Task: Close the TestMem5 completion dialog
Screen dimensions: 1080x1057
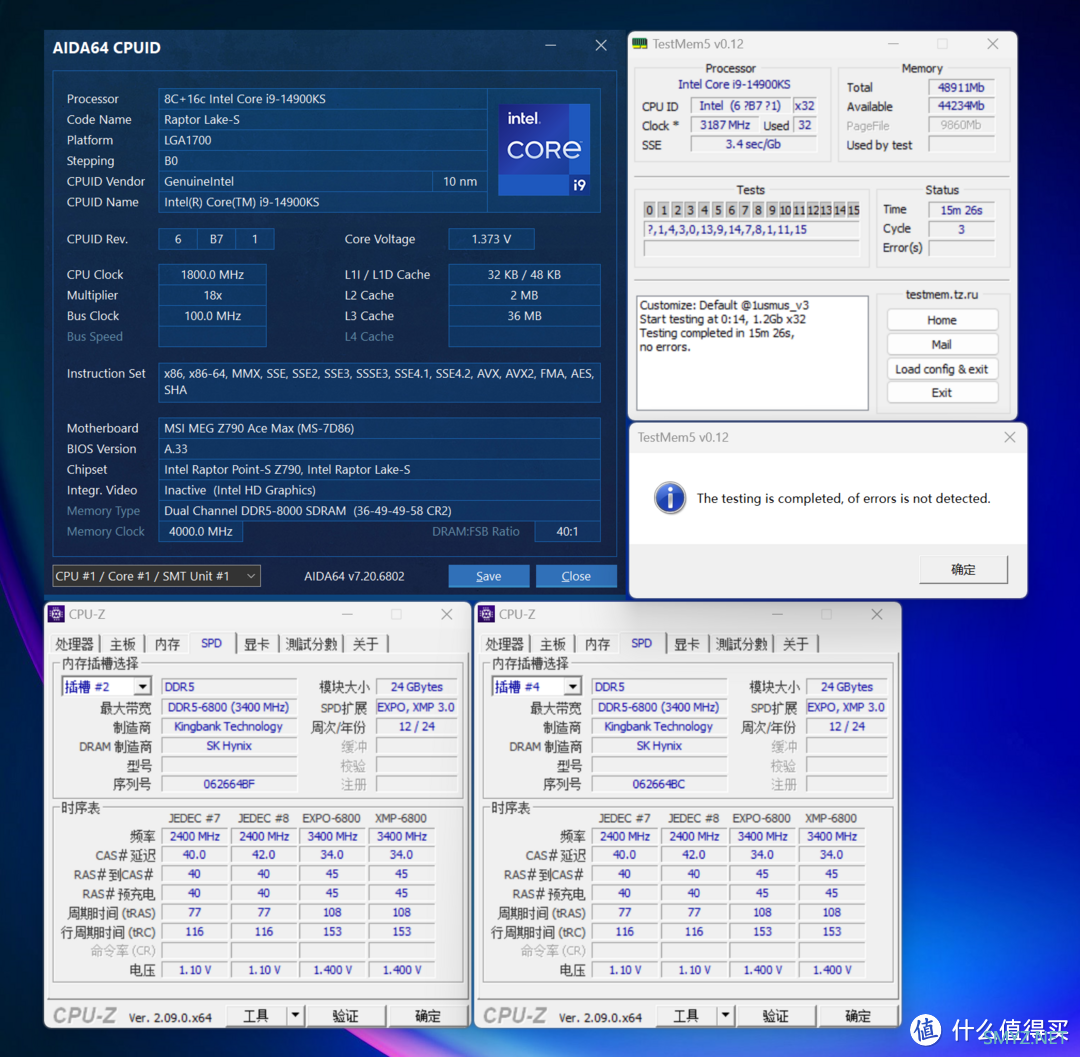Action: (x=1010, y=437)
